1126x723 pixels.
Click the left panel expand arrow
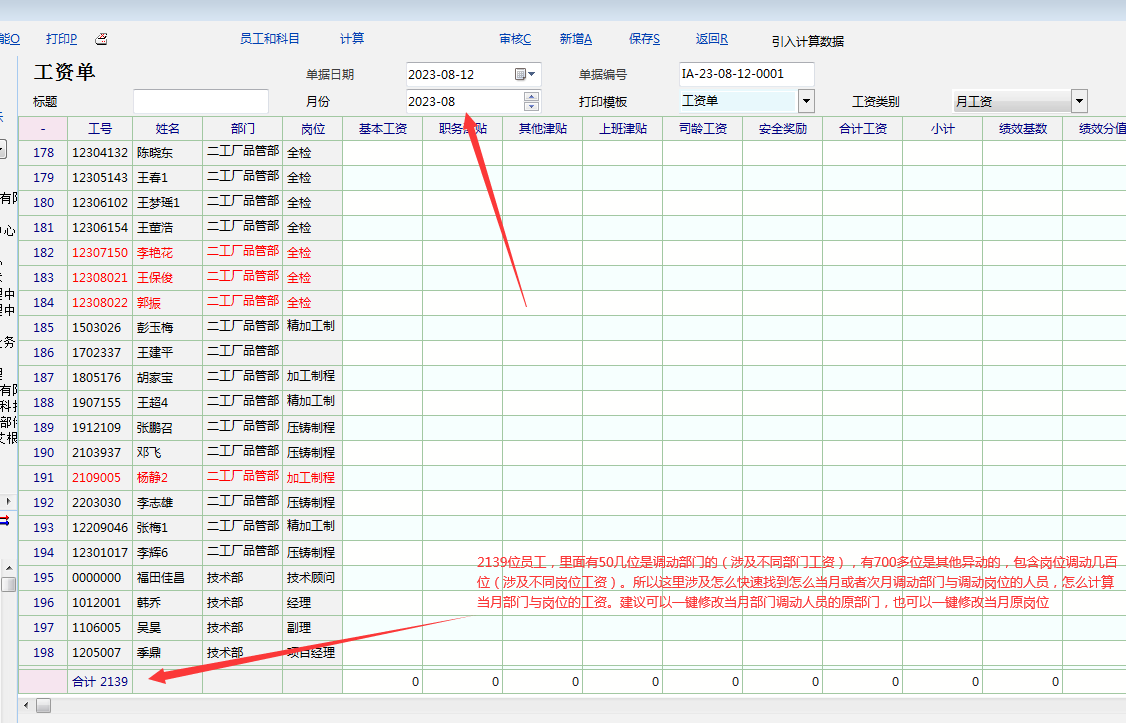[9, 500]
